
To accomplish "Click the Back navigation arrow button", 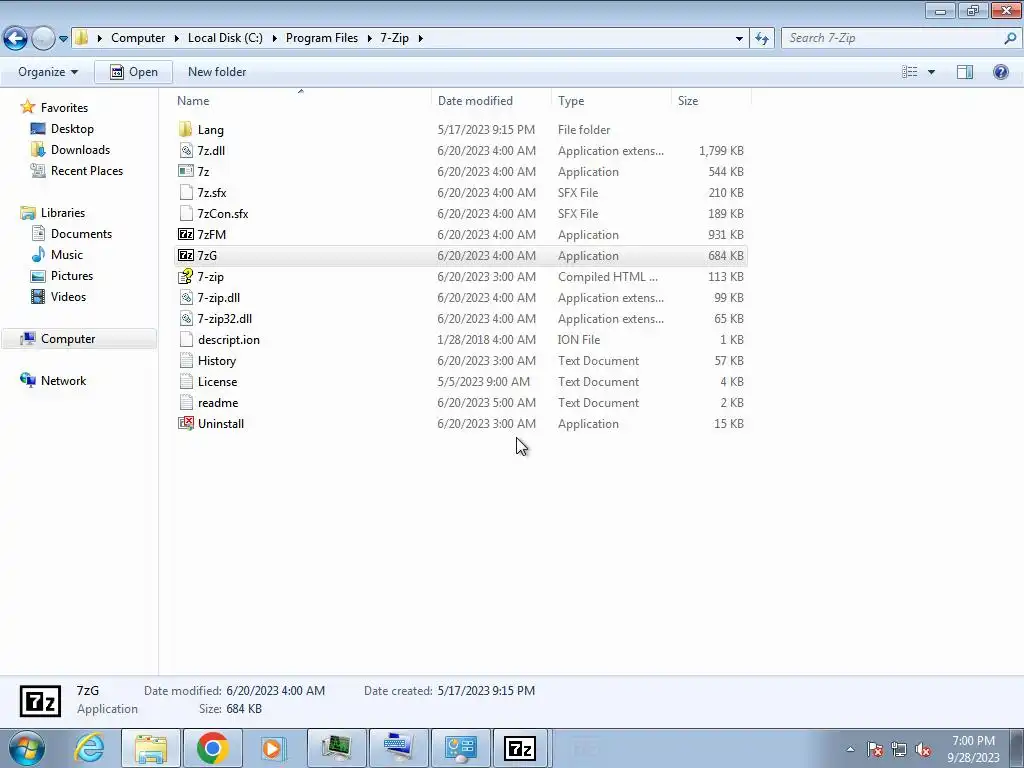I will (x=16, y=38).
